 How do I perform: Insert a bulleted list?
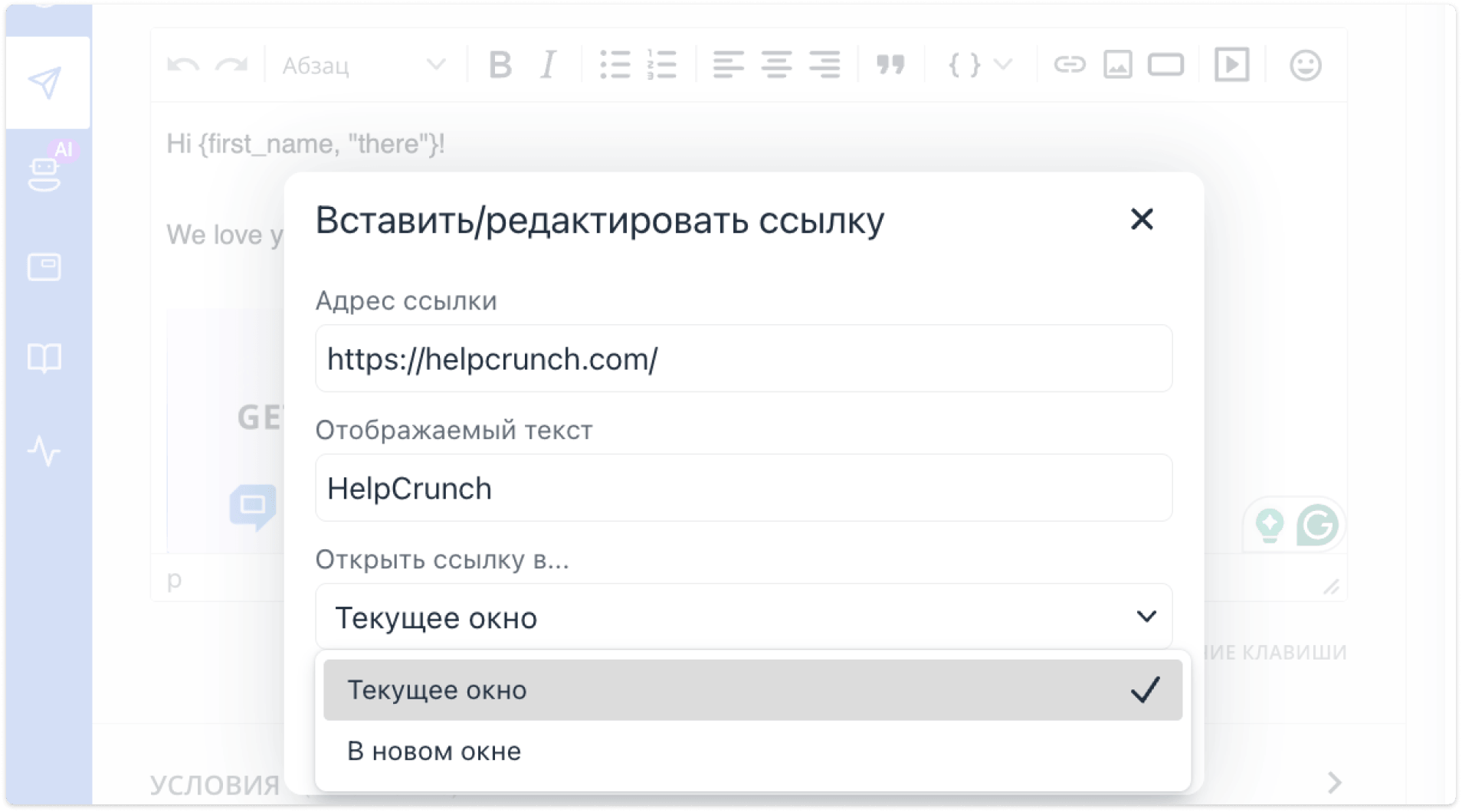(x=615, y=65)
